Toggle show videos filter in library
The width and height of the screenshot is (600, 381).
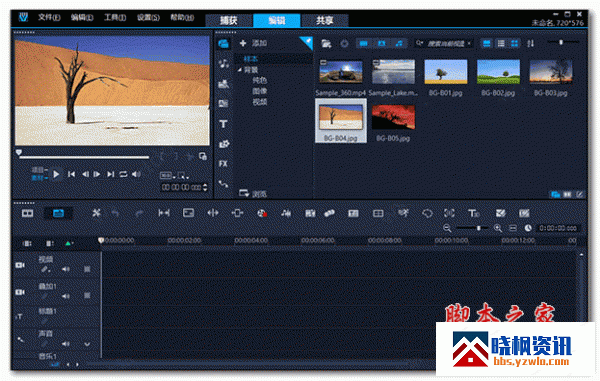click(364, 44)
